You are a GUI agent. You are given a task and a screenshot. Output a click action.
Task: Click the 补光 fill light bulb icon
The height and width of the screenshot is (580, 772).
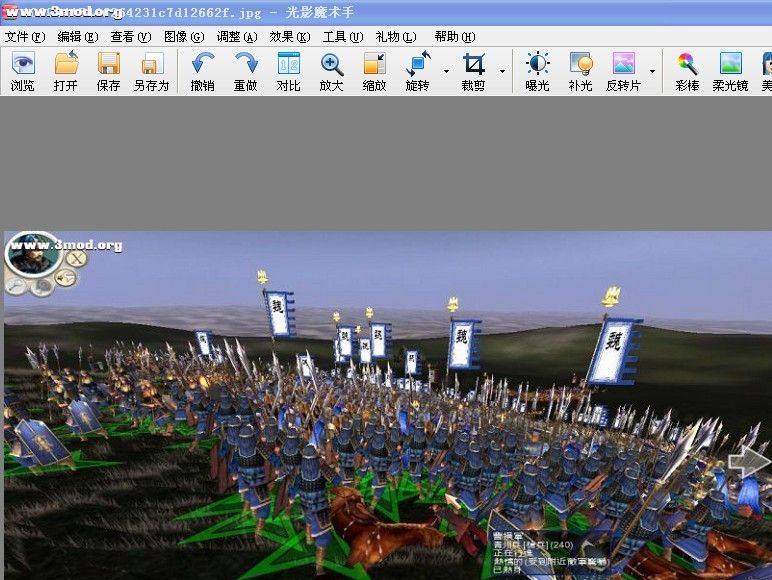580,71
